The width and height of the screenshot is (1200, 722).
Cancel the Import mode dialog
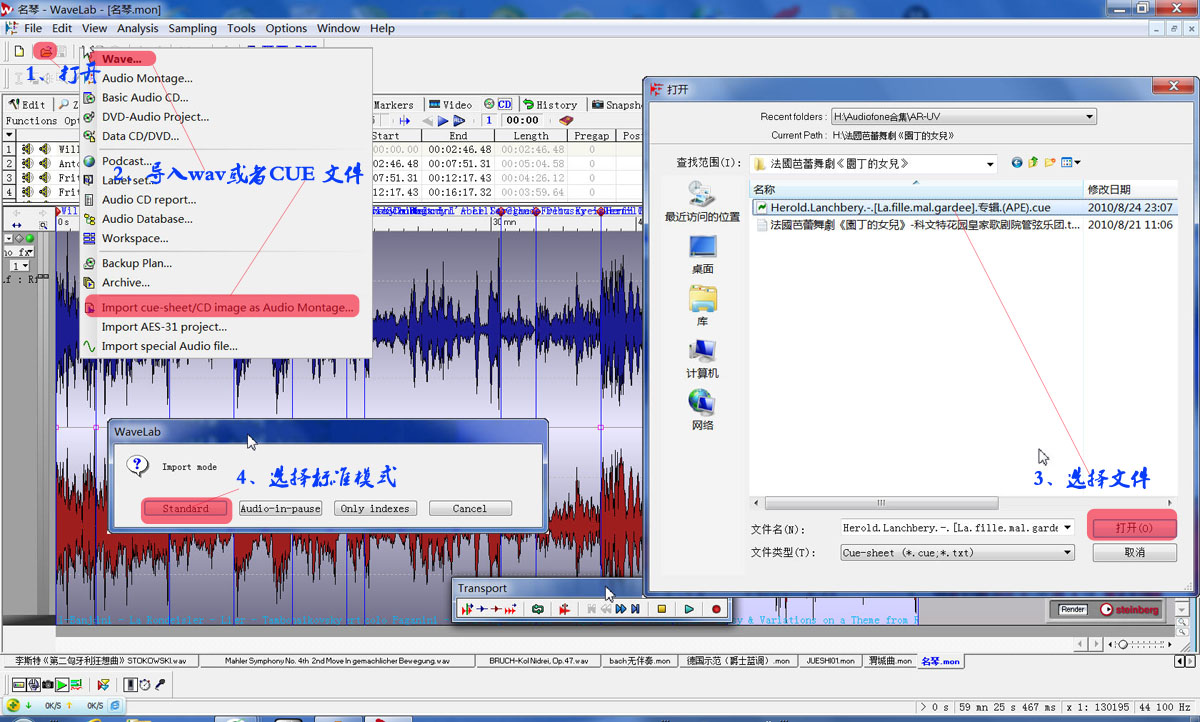470,508
